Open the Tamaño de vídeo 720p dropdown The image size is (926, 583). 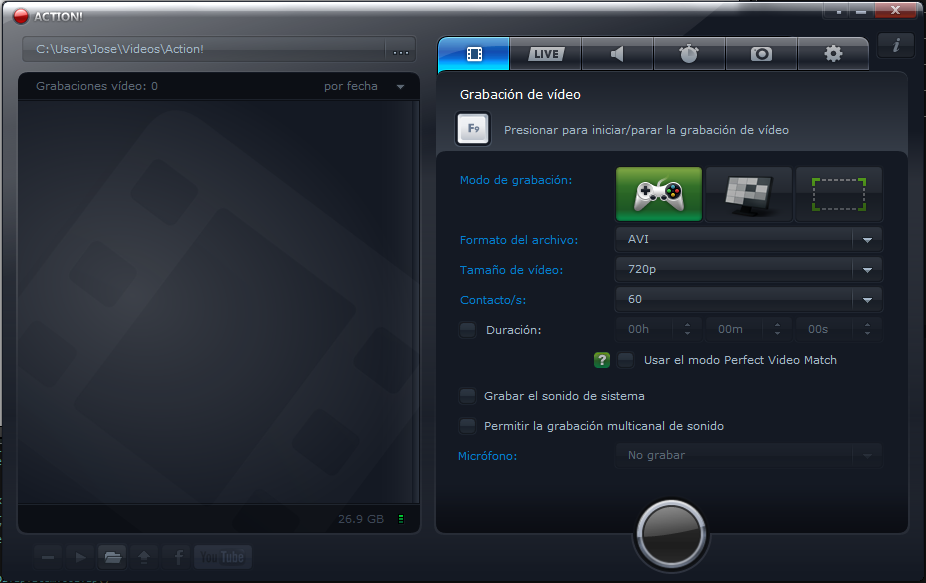(749, 270)
